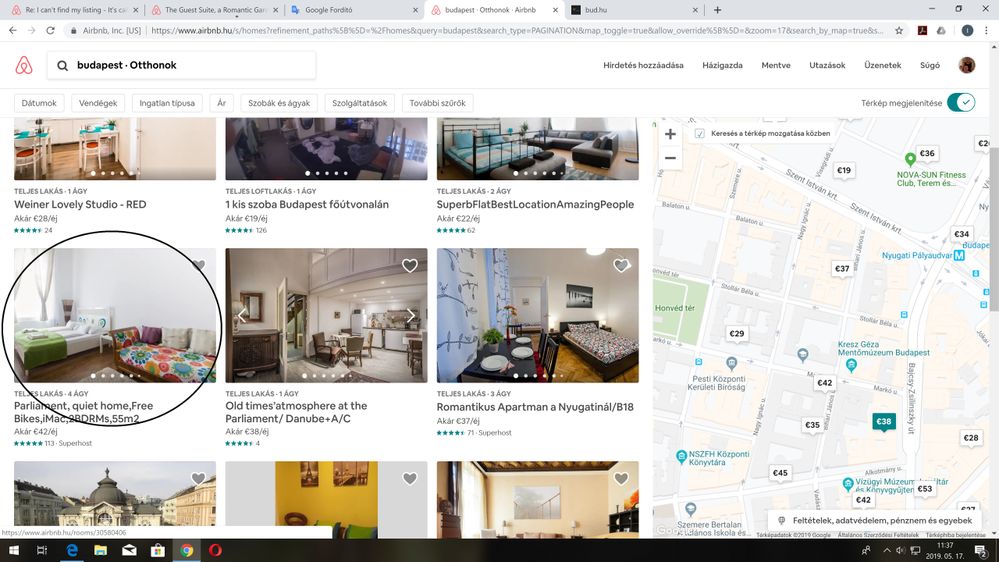Screen dimensions: 999x562
Task: Zoom out on the map
Action: (x=670, y=158)
